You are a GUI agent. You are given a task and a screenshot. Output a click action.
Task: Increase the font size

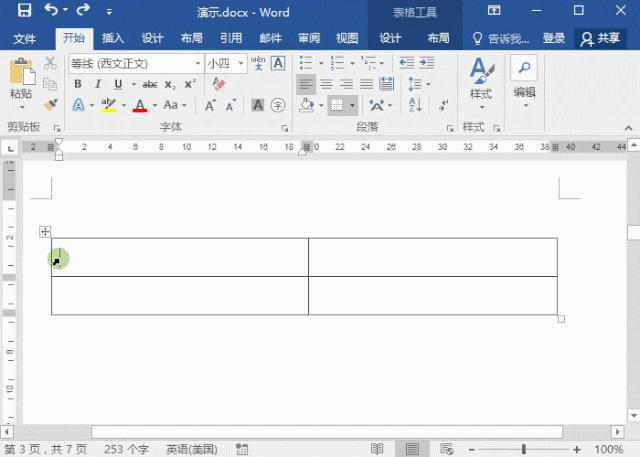click(x=211, y=105)
